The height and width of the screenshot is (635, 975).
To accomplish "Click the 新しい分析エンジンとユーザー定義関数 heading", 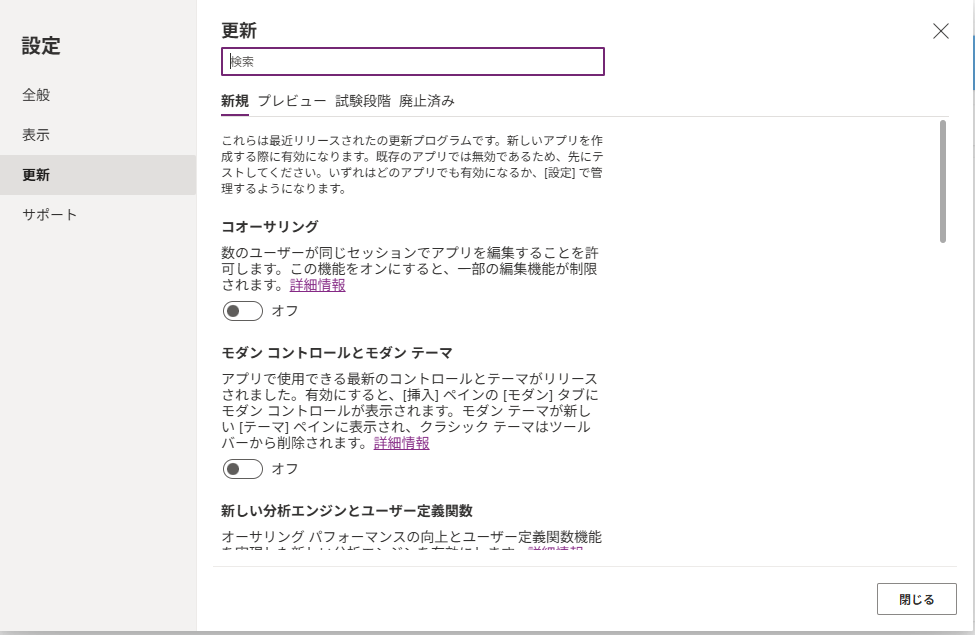I will [x=347, y=511].
